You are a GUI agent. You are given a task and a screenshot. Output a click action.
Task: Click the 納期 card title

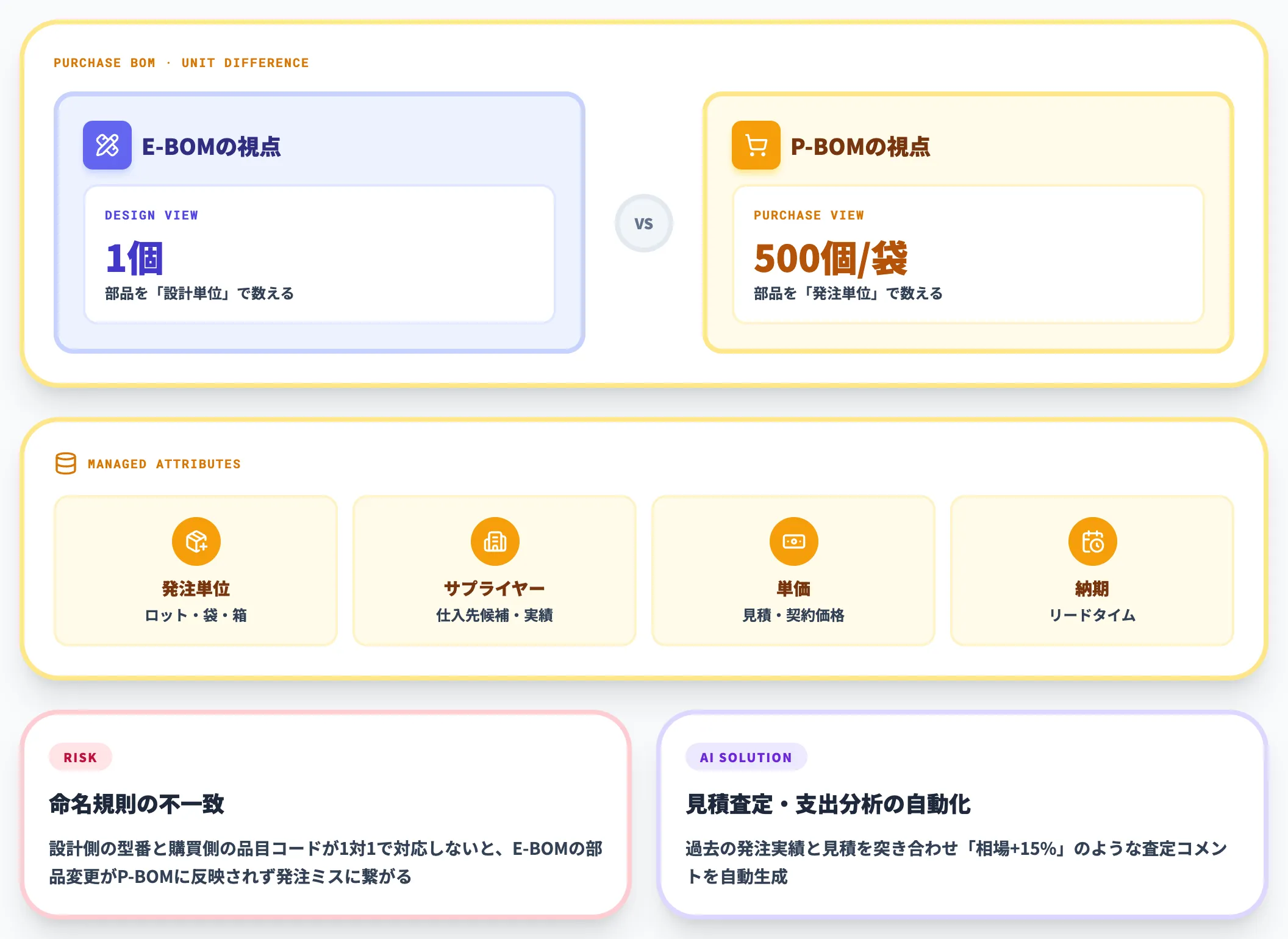coord(1092,588)
